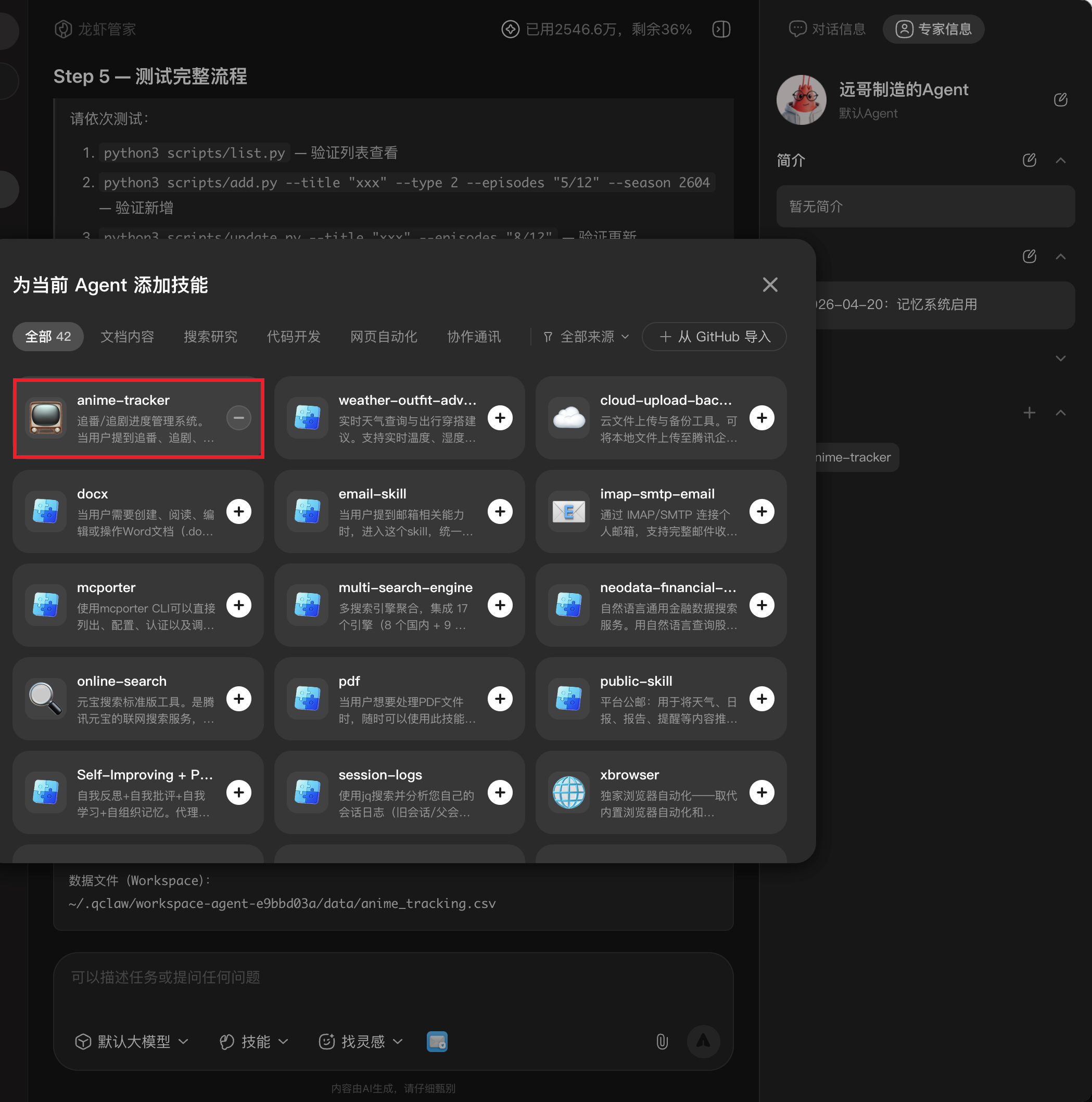Screen dimensions: 1092x1102
Task: Open the 全部来源 source filter dropdown
Action: tap(587, 337)
